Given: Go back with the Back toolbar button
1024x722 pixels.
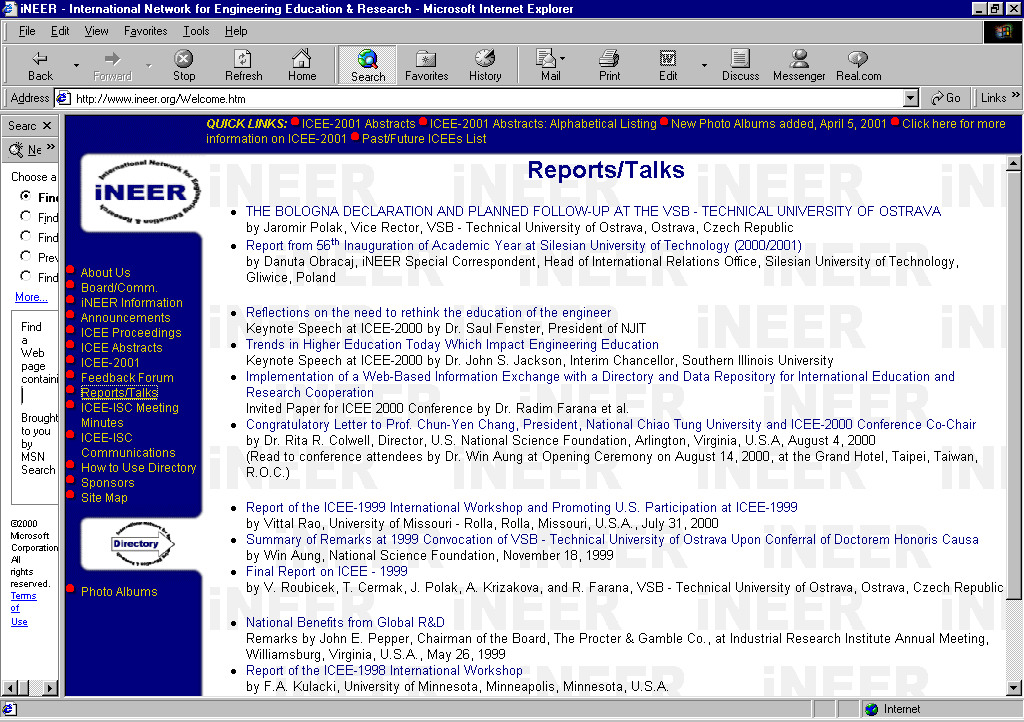Looking at the screenshot, I should tap(40, 65).
